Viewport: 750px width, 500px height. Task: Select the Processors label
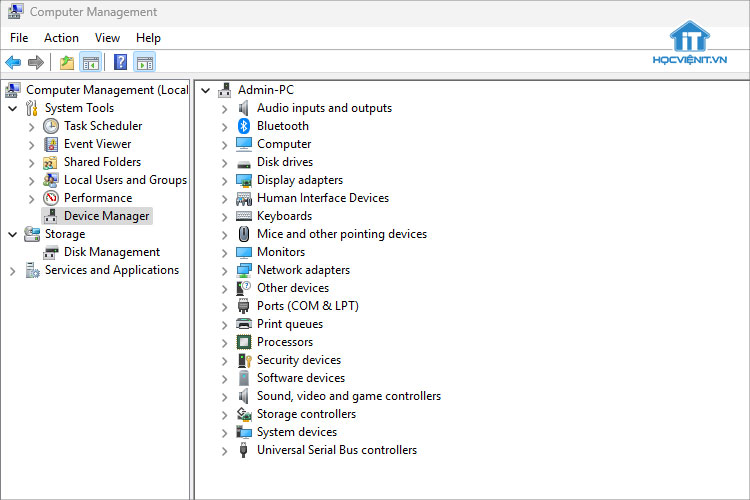click(285, 342)
